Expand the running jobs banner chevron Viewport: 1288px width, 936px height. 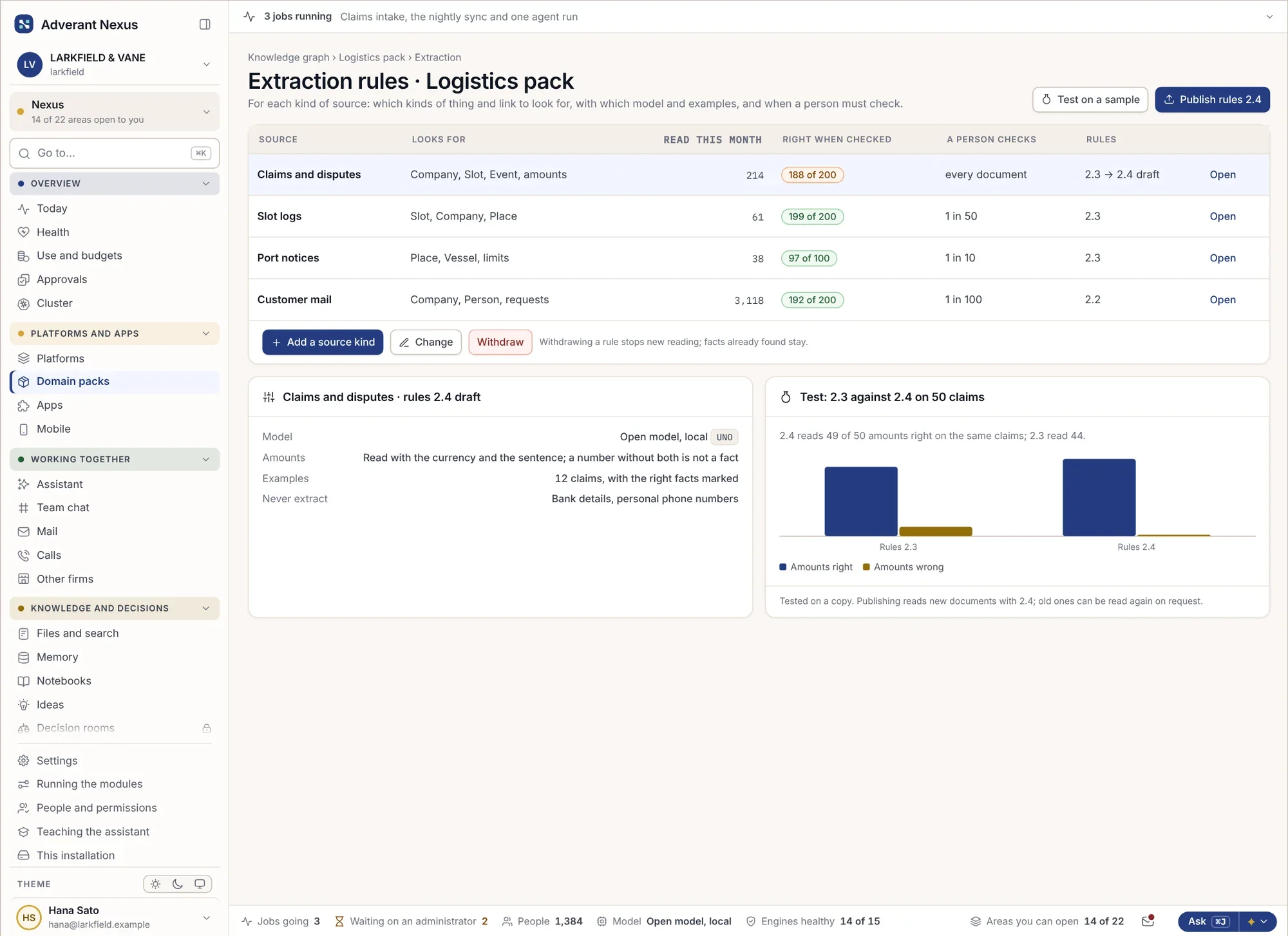pyautogui.click(x=1269, y=17)
